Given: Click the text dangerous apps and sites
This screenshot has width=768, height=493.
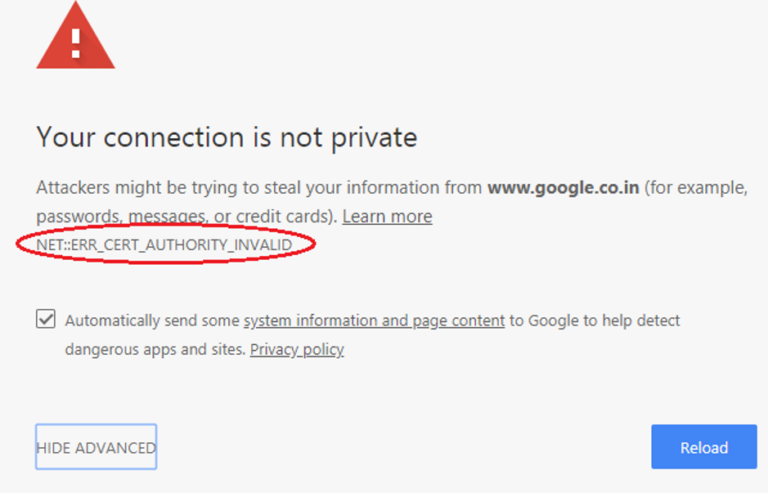Looking at the screenshot, I should click(155, 349).
